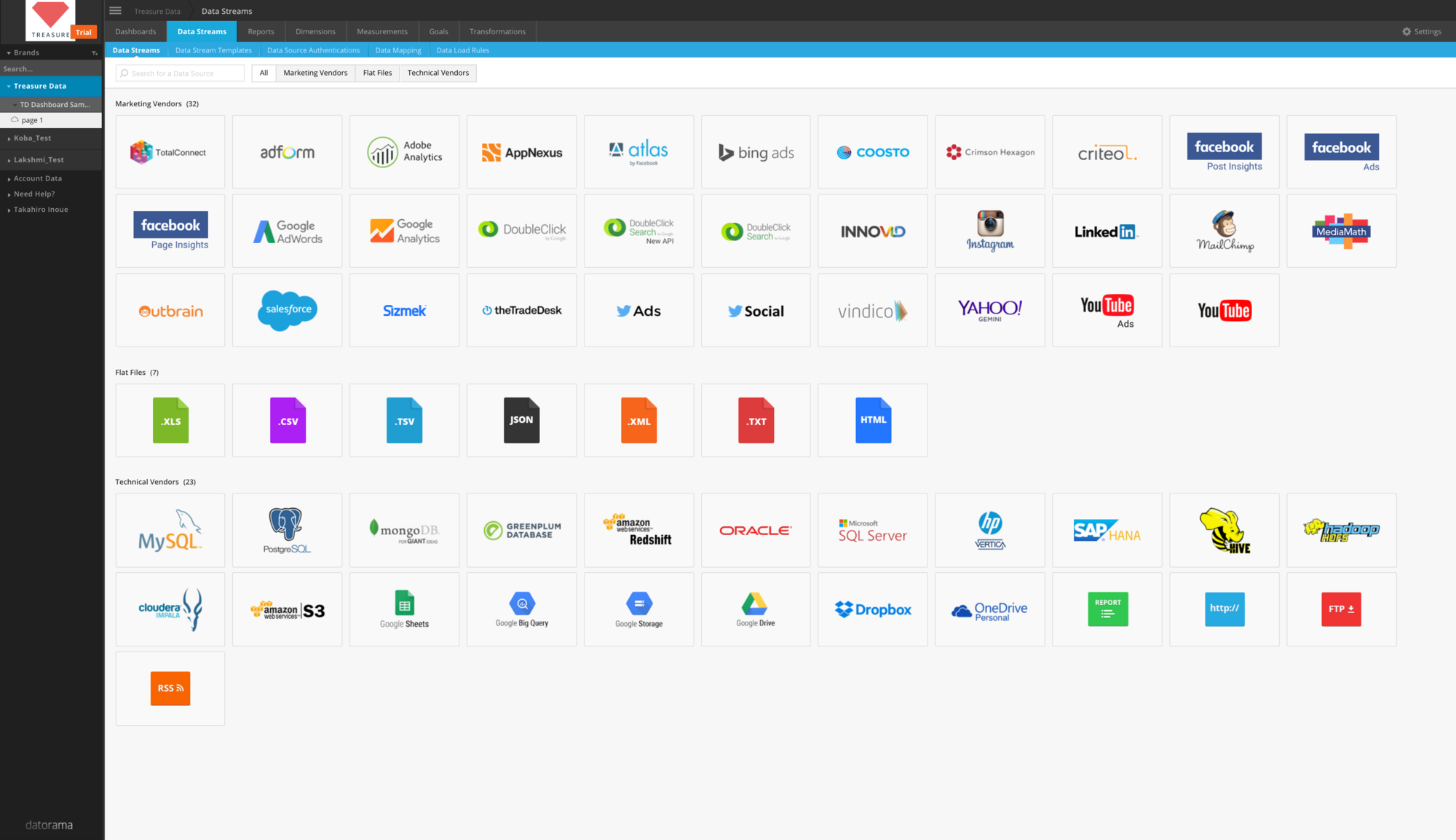Expand the Need Help? section

(9, 194)
